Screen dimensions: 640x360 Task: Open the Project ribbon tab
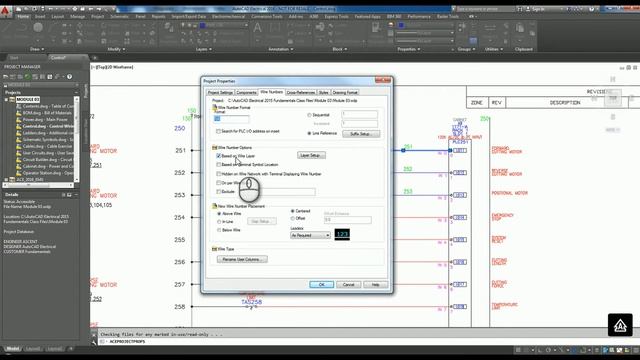[98, 17]
